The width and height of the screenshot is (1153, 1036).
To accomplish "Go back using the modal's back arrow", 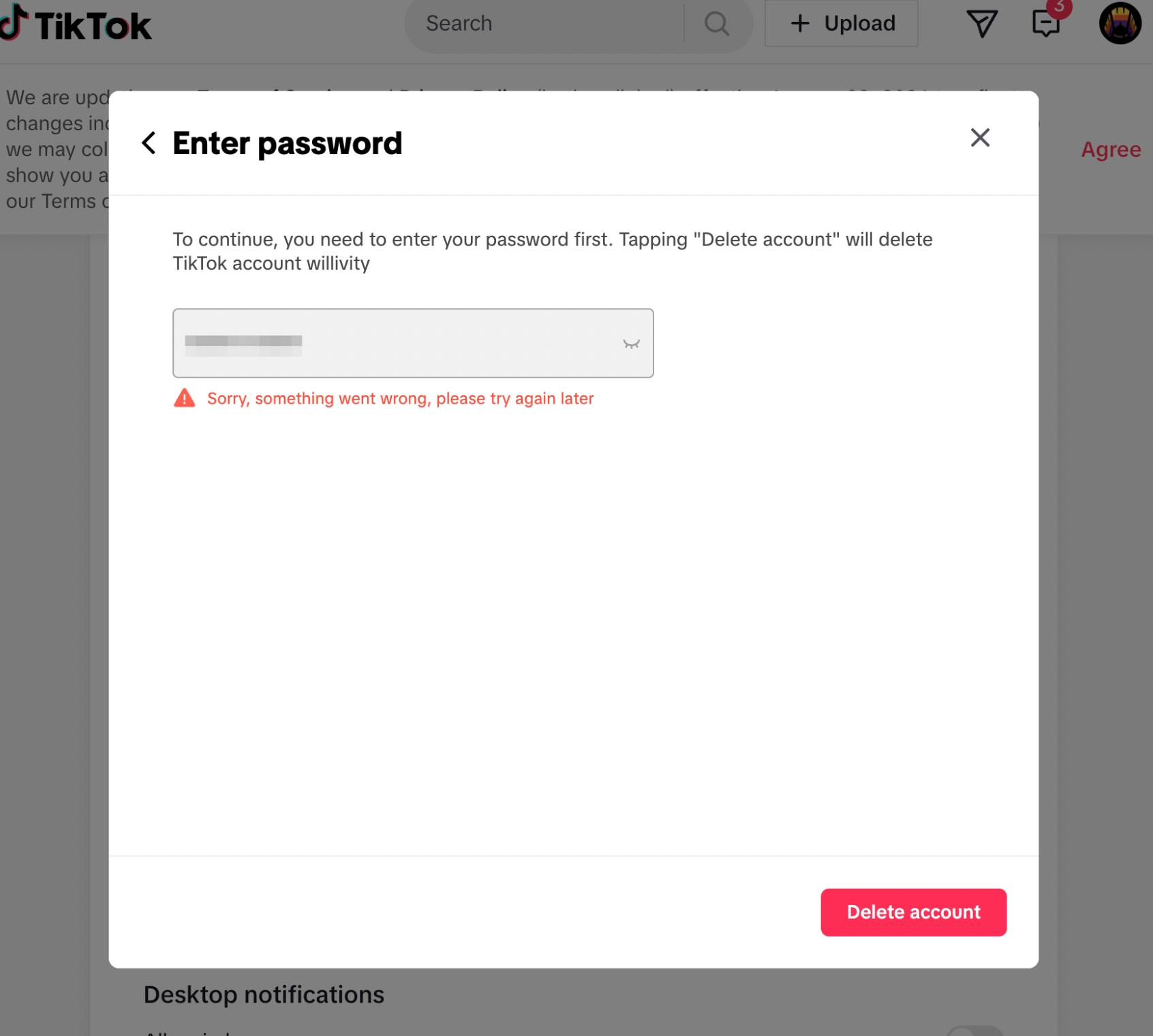I will (149, 143).
